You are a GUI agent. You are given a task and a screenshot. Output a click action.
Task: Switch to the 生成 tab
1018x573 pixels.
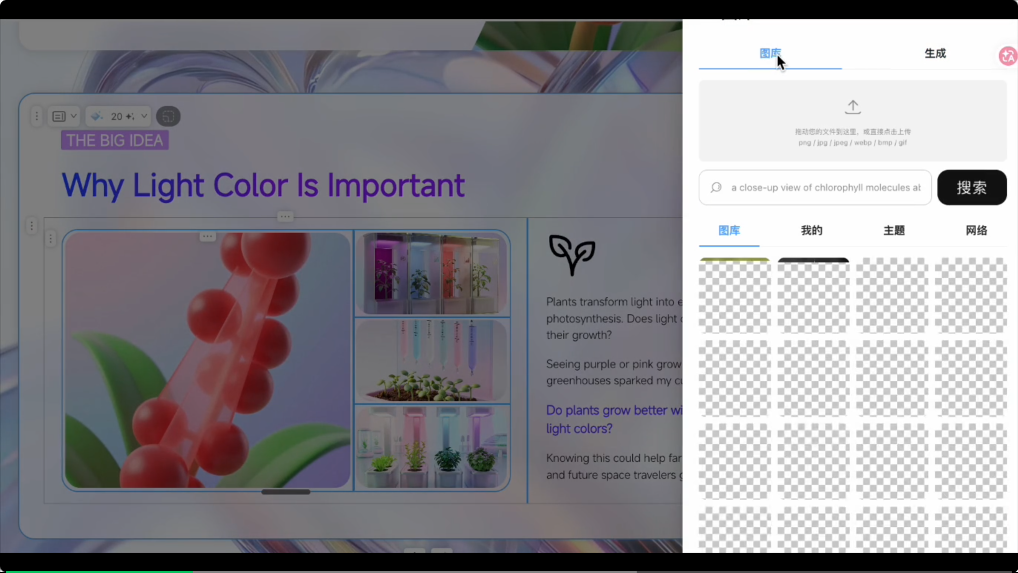coord(934,53)
